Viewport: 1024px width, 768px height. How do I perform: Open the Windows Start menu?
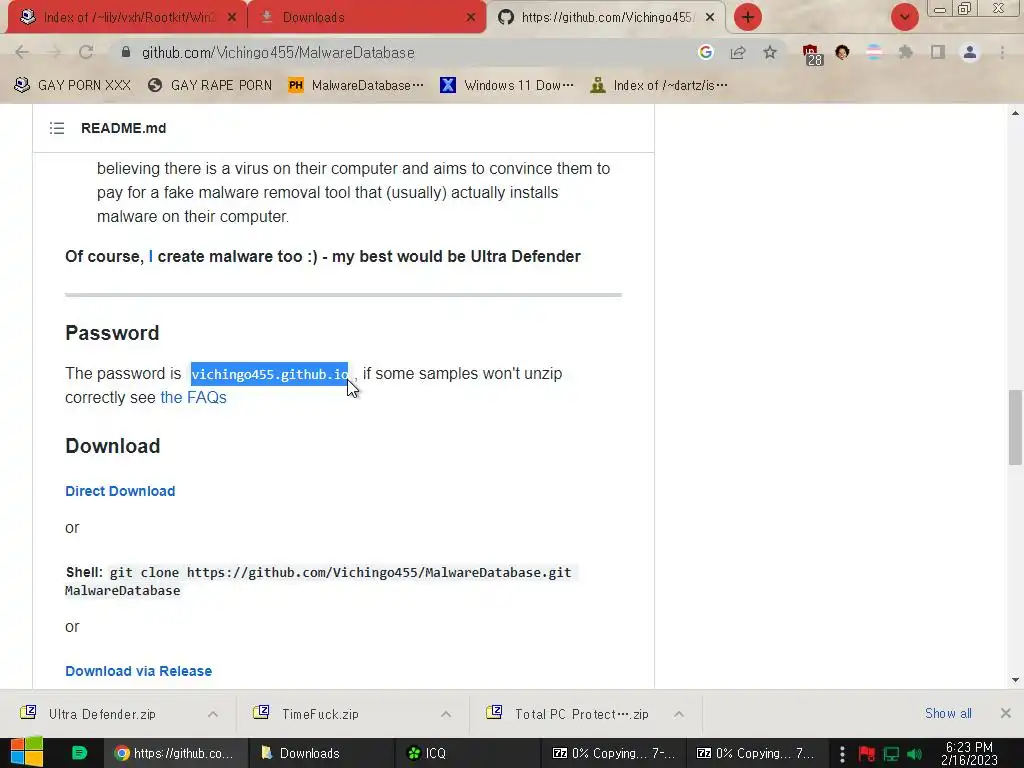27,753
